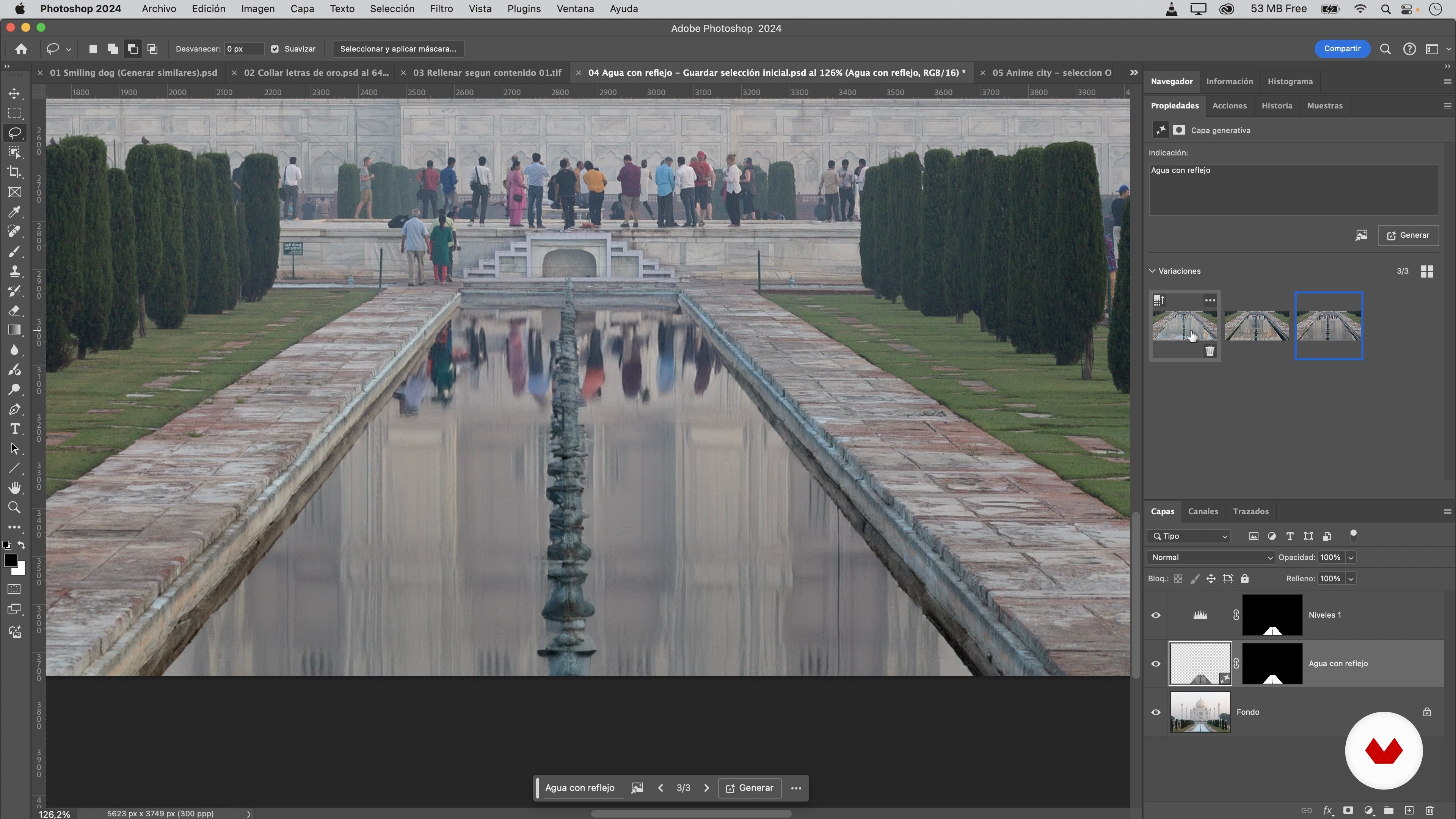This screenshot has width=1456, height=819.
Task: Select the second variation thumbnail
Action: (x=1257, y=326)
